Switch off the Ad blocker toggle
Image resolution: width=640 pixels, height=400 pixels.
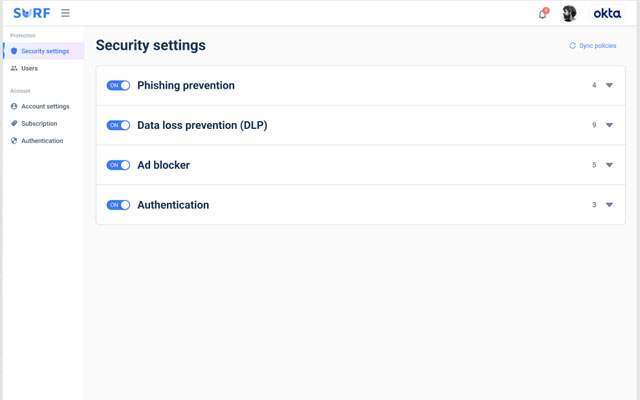click(118, 165)
